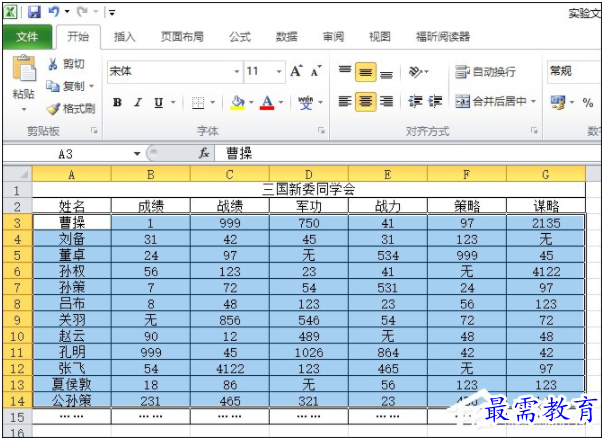606x441 pixels.
Task: Toggle middle vertical alignment
Action: coord(366,72)
